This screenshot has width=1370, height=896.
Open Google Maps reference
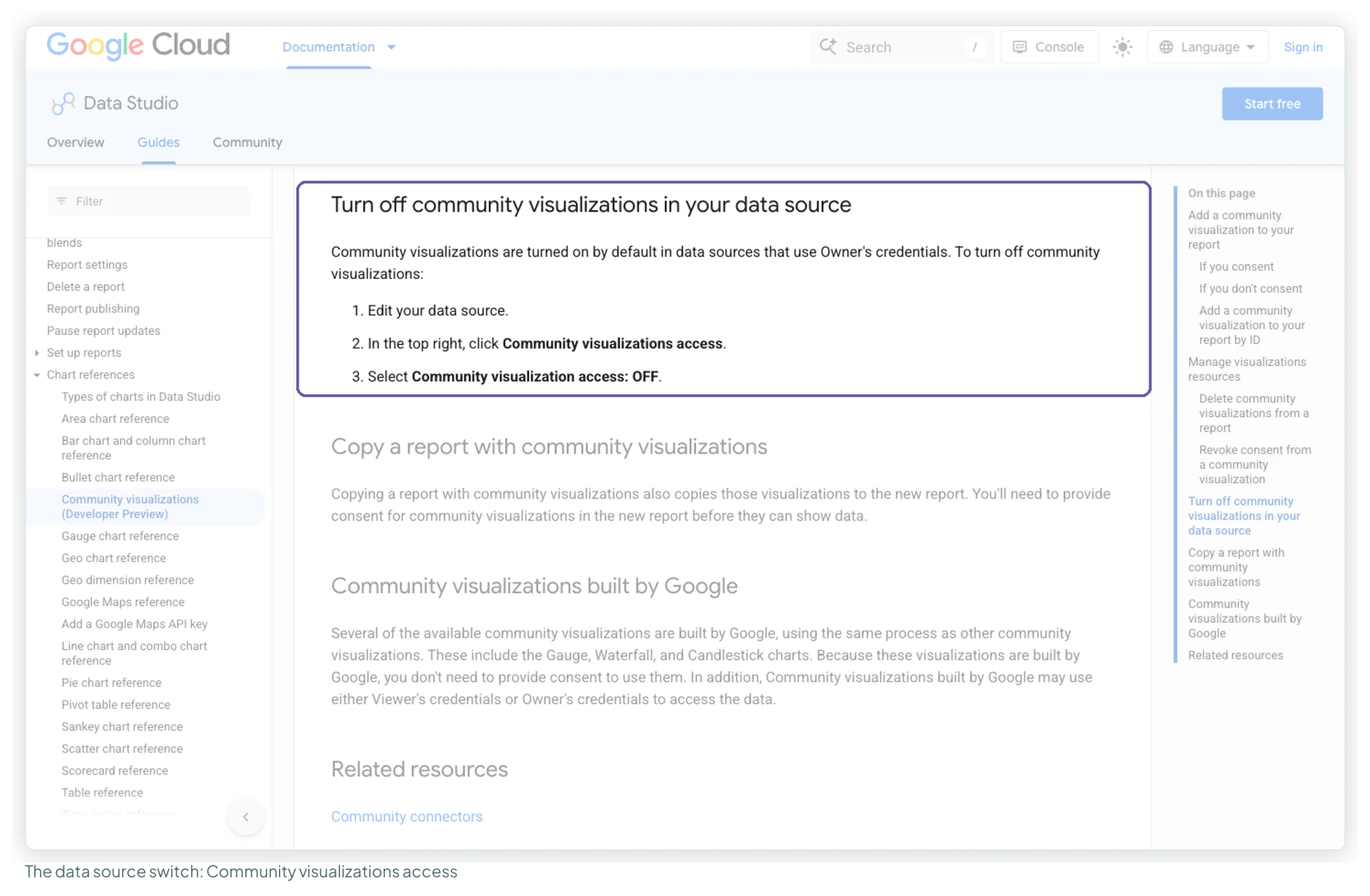point(123,602)
